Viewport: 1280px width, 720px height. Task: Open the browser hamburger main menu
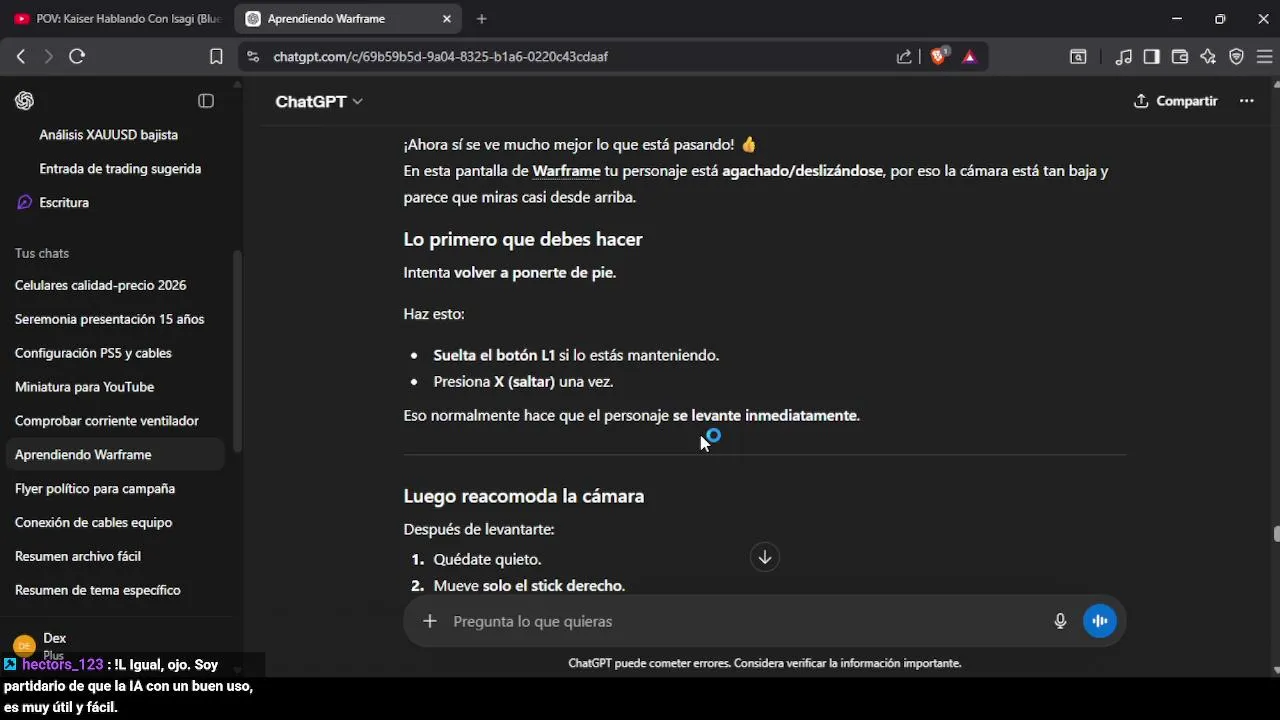(x=1264, y=57)
